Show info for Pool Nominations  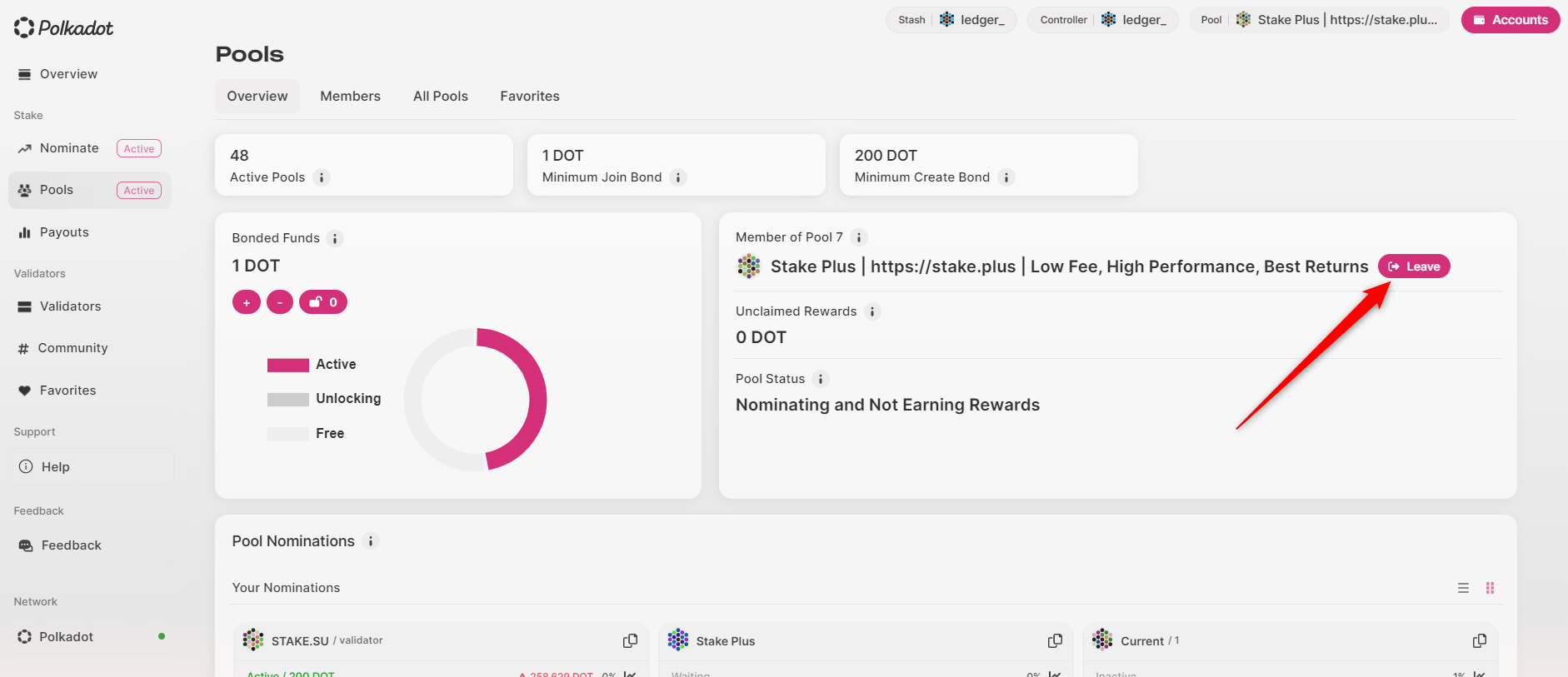(371, 541)
